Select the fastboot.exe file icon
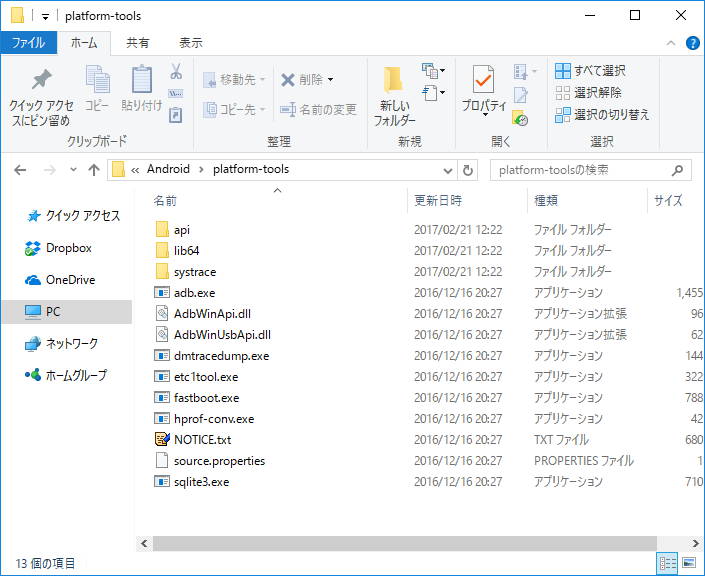The height and width of the screenshot is (576, 705). pyautogui.click(x=162, y=397)
